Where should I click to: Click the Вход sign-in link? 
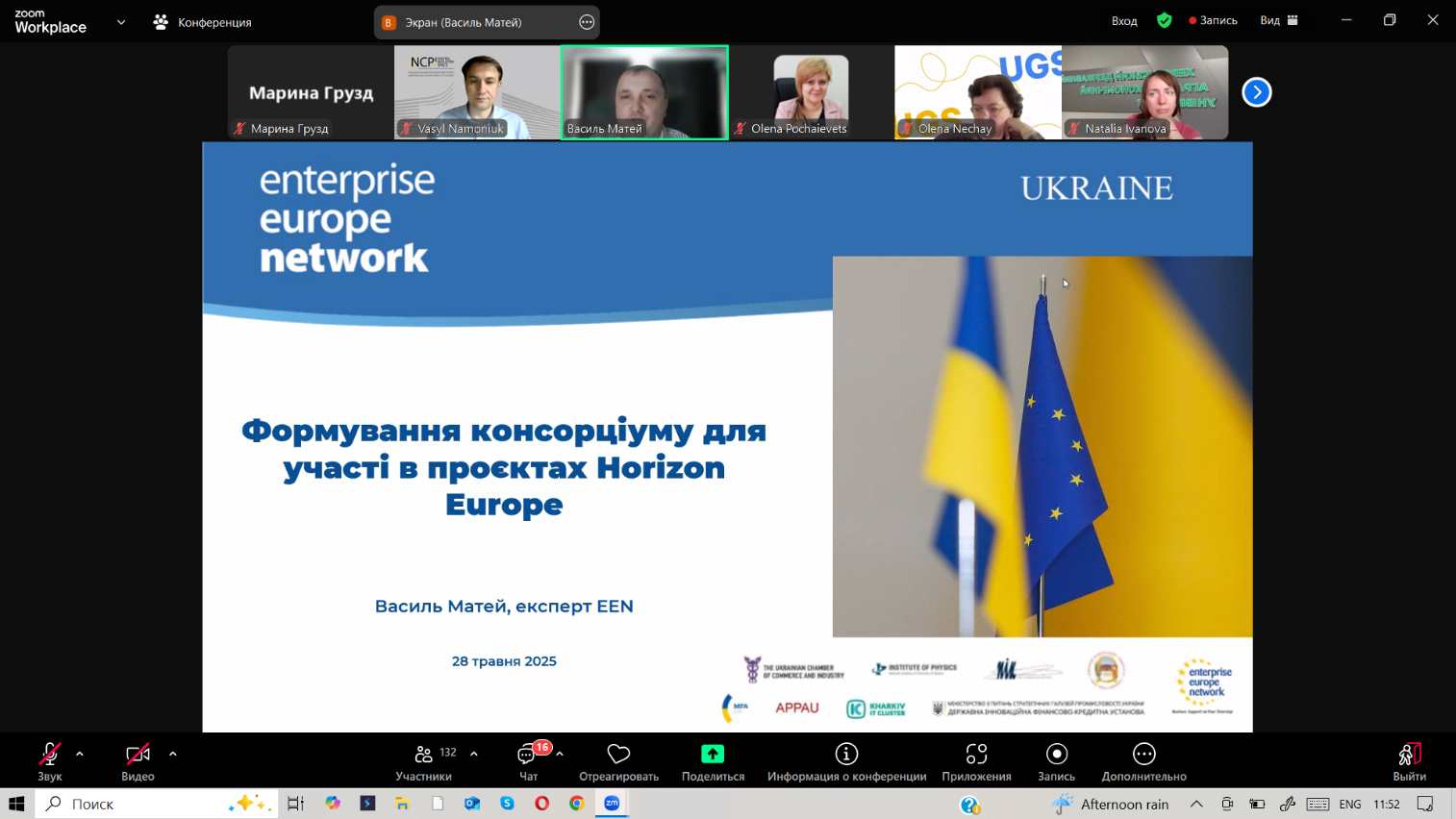pos(1124,20)
